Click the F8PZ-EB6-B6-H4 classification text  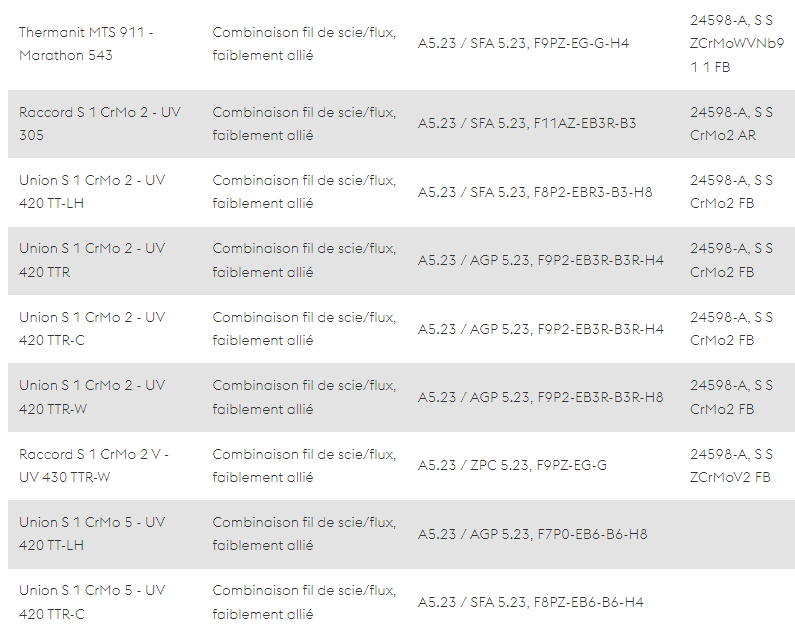click(530, 603)
